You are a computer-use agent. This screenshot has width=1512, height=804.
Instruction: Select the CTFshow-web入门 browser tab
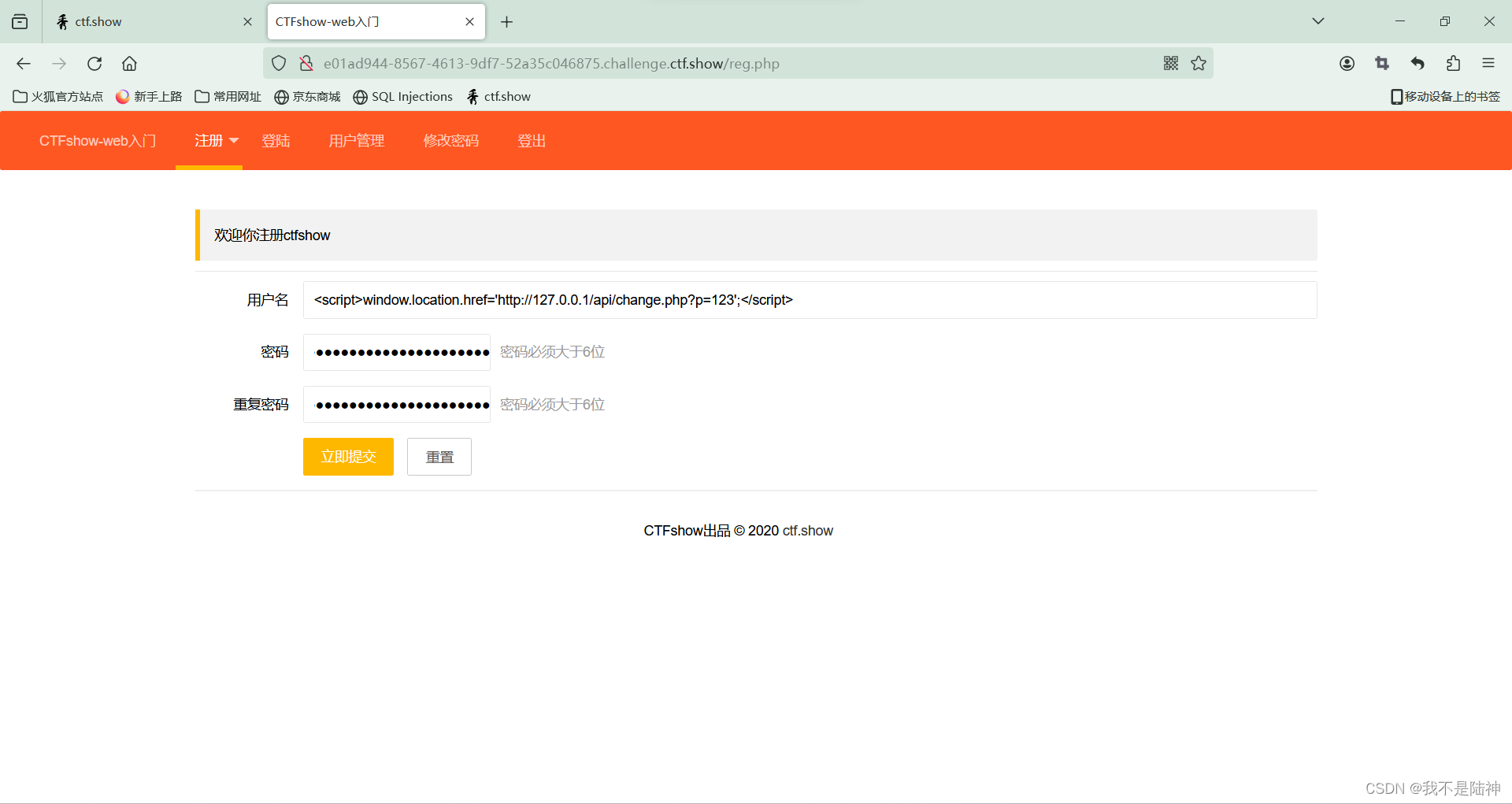376,22
